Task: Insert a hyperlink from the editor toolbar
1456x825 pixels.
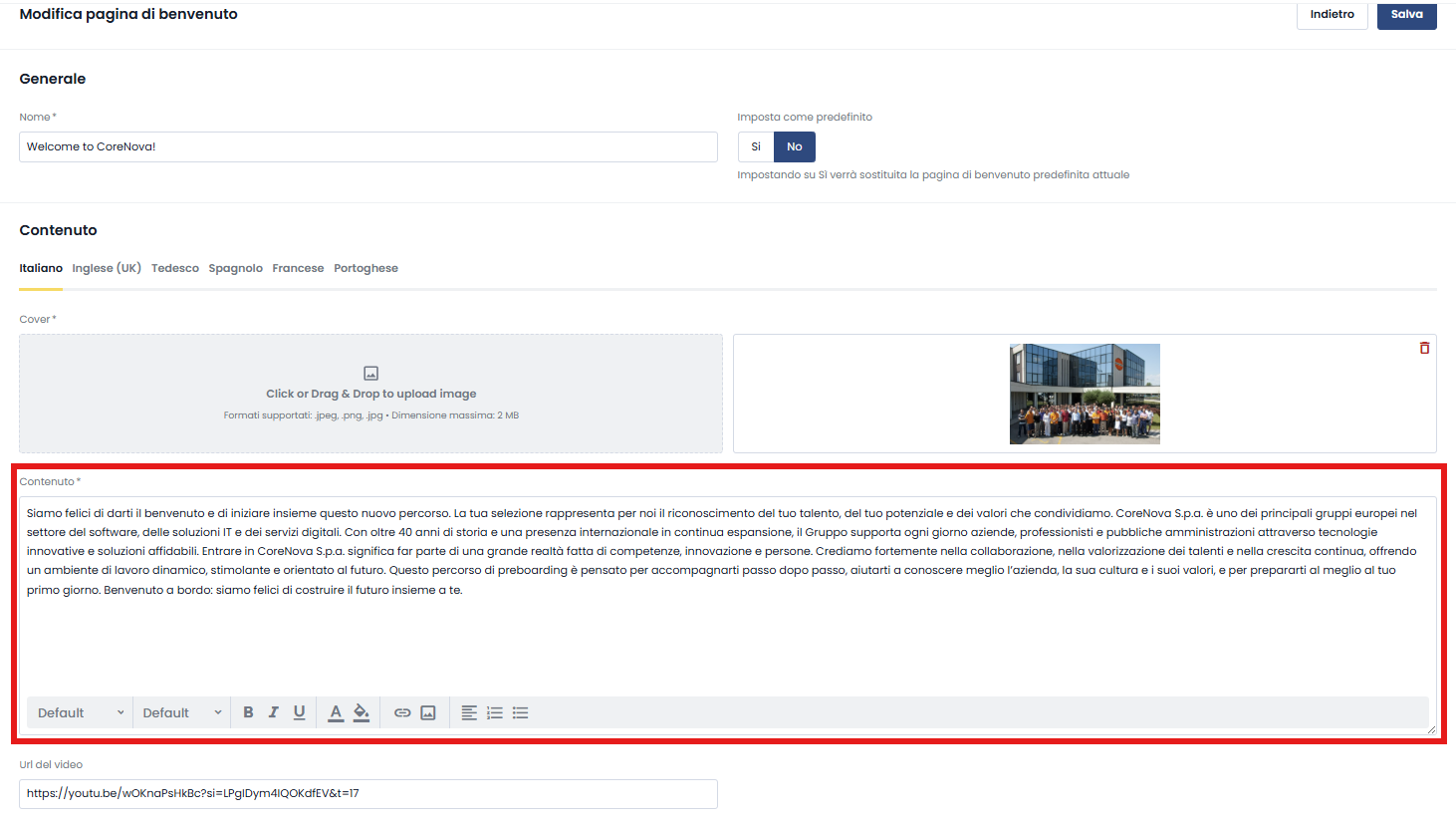Action: tap(402, 712)
